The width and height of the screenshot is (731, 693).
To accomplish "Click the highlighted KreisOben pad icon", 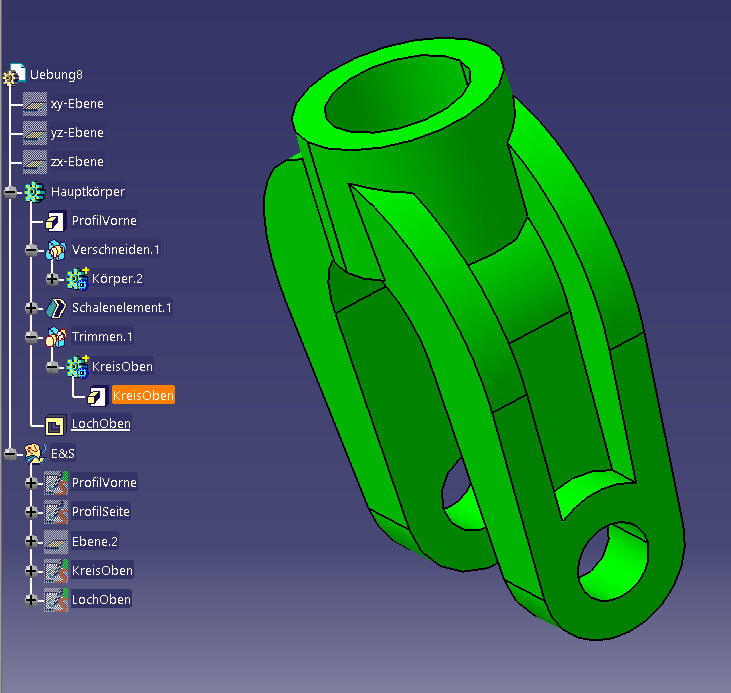I will click(x=97, y=396).
